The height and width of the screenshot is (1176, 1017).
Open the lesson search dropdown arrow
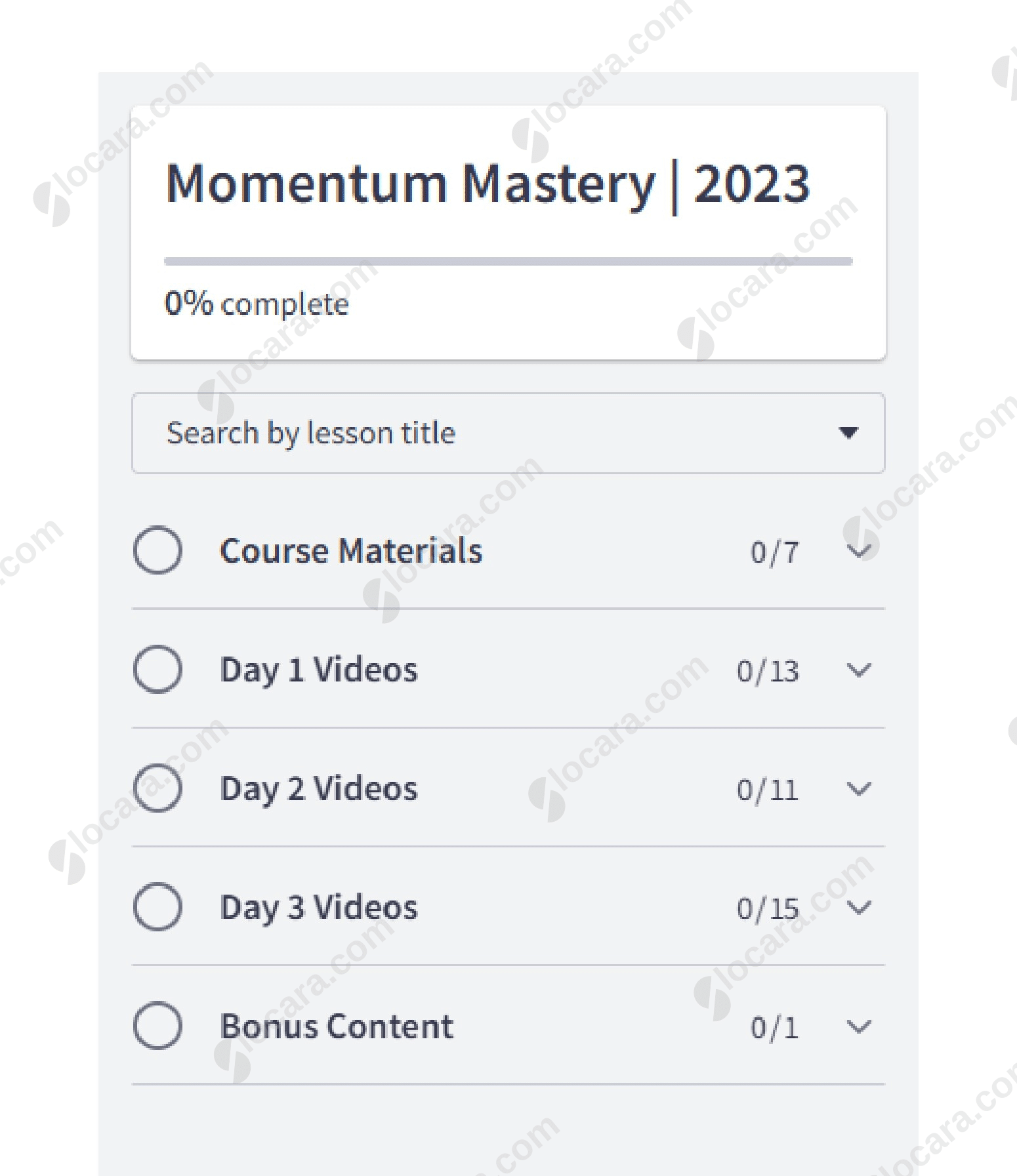point(849,433)
